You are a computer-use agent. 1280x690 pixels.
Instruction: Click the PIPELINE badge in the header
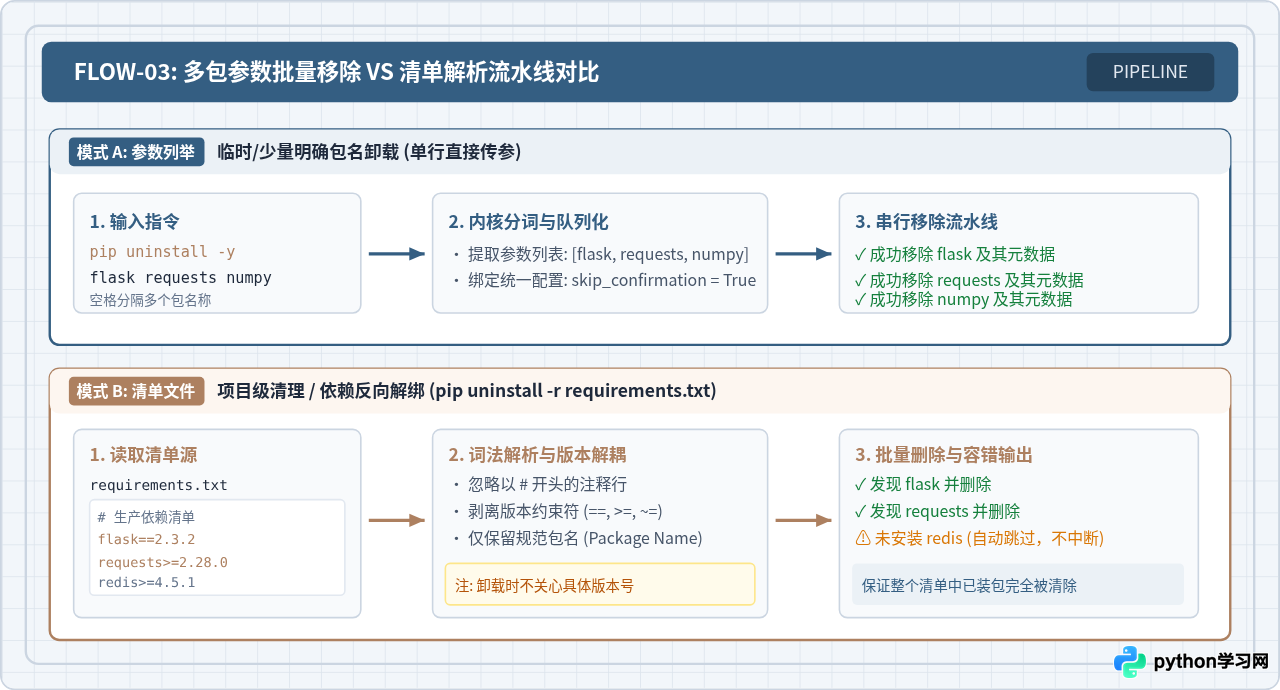point(1150,72)
